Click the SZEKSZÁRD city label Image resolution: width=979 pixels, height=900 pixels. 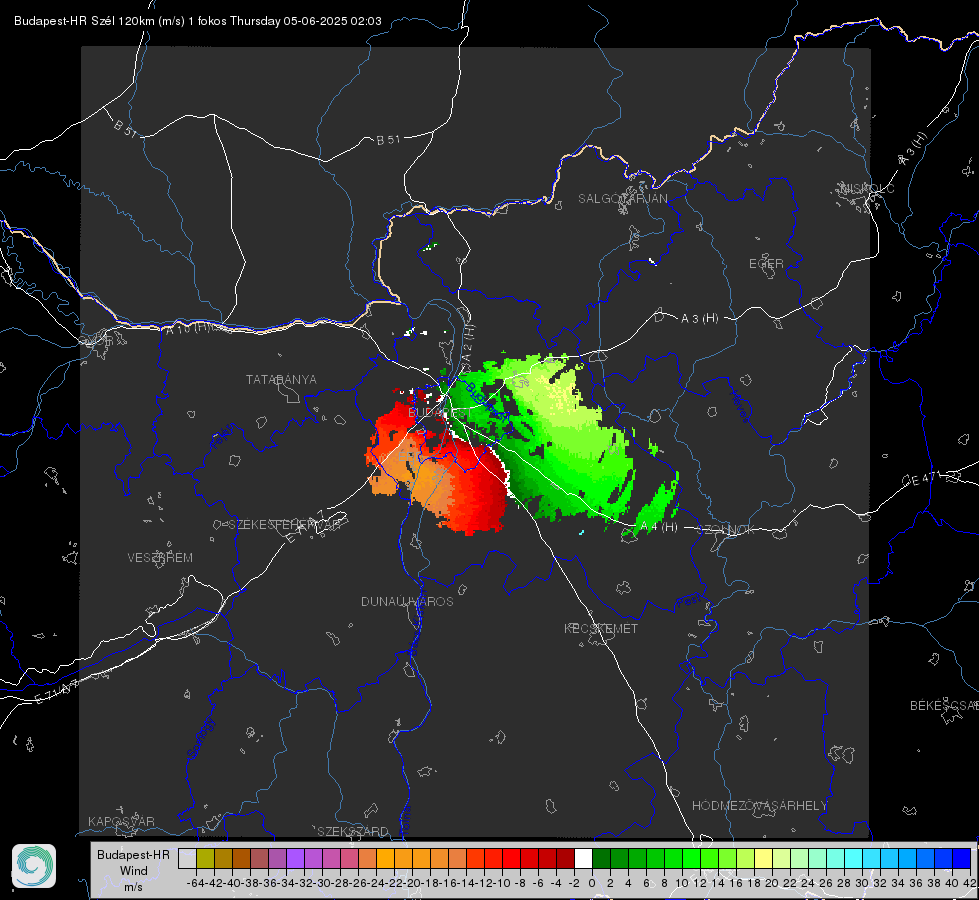(x=353, y=831)
